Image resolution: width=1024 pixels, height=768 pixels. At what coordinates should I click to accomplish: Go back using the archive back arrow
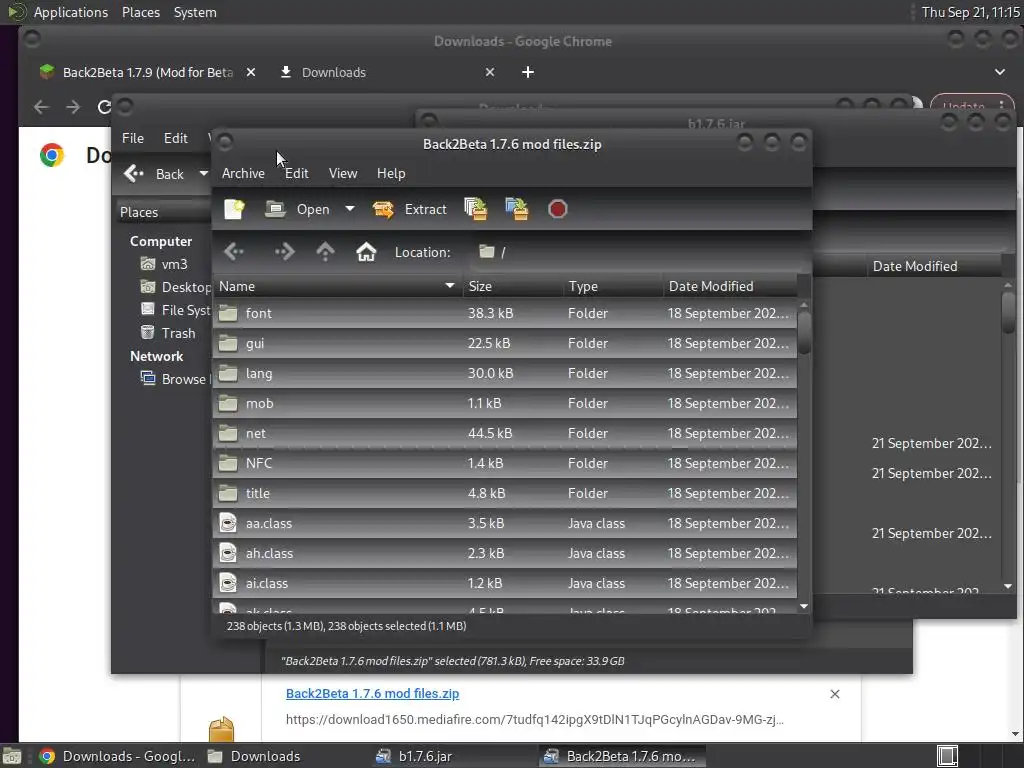[x=234, y=251]
